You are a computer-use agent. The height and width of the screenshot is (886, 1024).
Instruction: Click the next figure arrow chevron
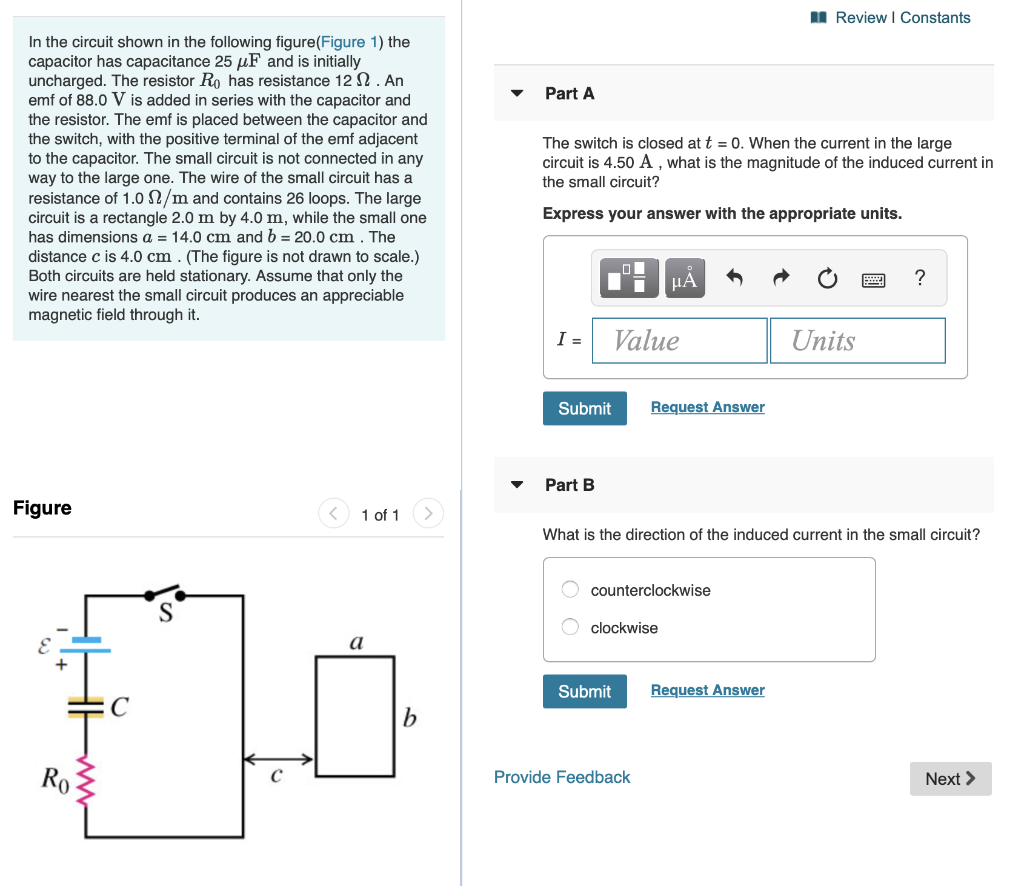point(428,513)
